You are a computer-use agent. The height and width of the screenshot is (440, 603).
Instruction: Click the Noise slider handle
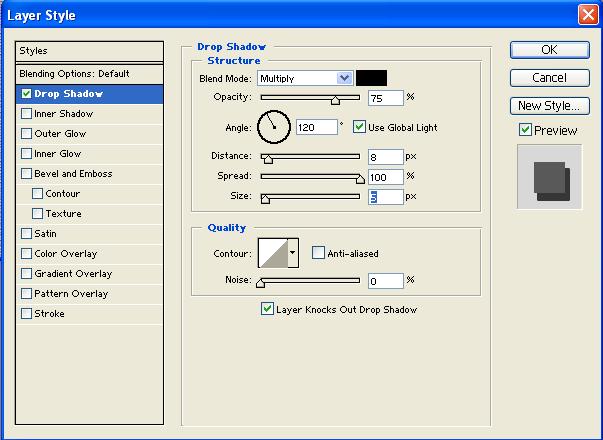point(260,283)
